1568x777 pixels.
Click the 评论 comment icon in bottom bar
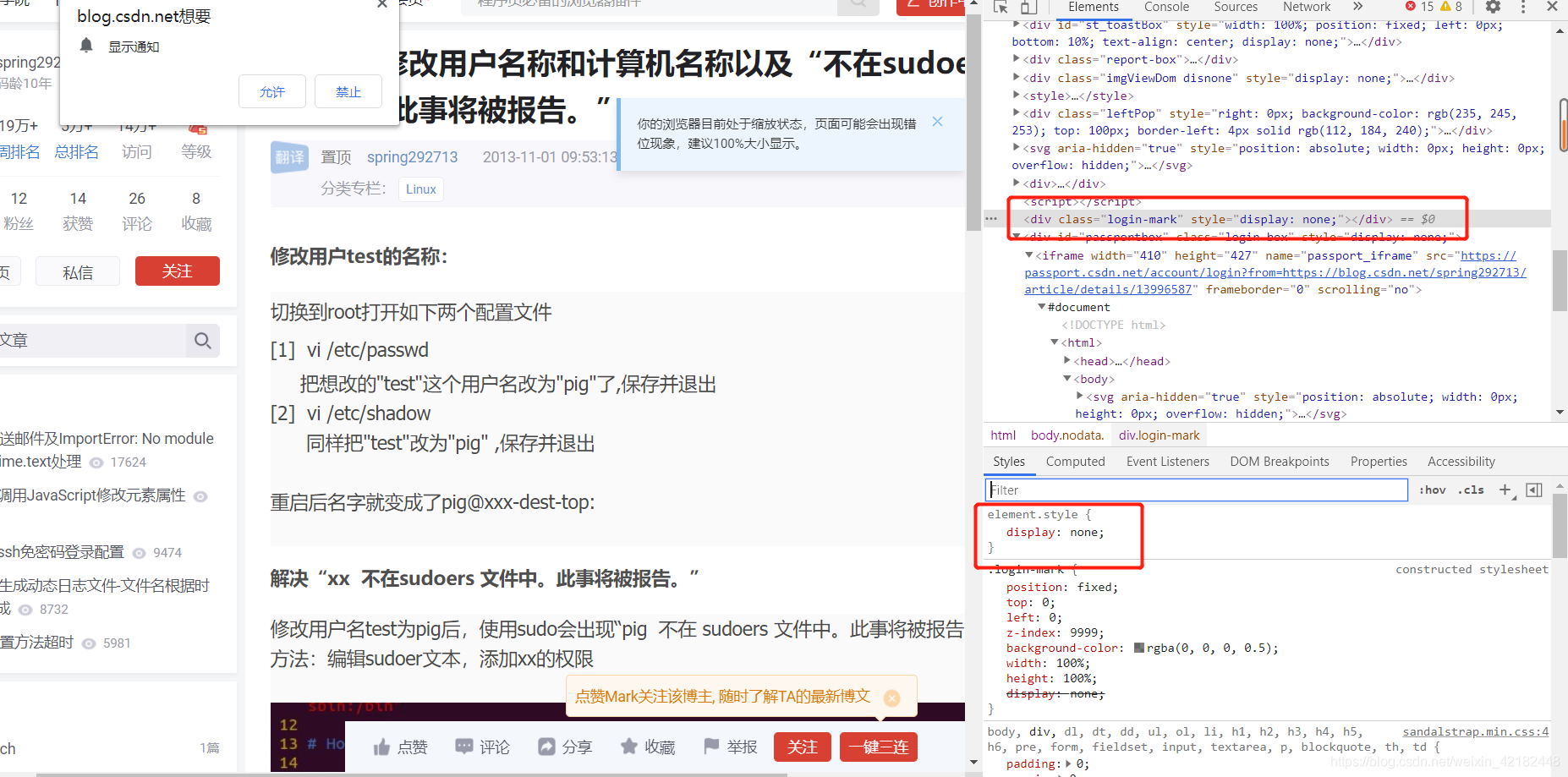[x=463, y=747]
